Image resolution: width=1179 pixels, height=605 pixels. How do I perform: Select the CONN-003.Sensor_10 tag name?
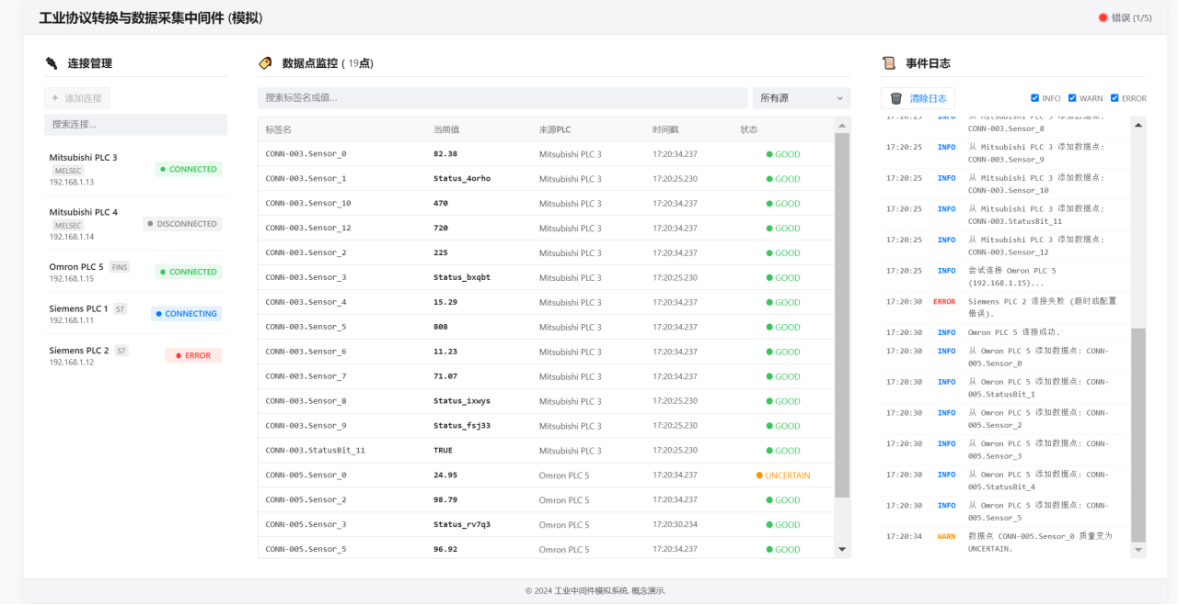(x=308, y=204)
